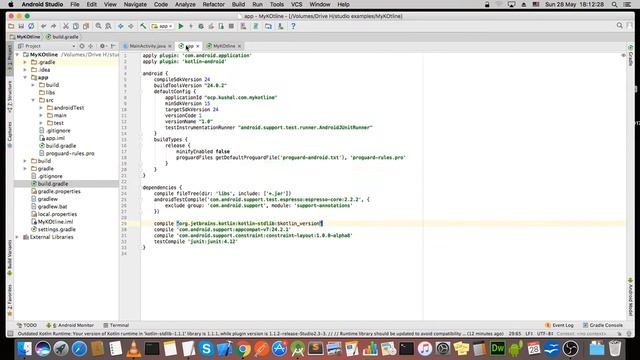The width and height of the screenshot is (640, 360).
Task: Collapse the src folder
Action: (33, 100)
